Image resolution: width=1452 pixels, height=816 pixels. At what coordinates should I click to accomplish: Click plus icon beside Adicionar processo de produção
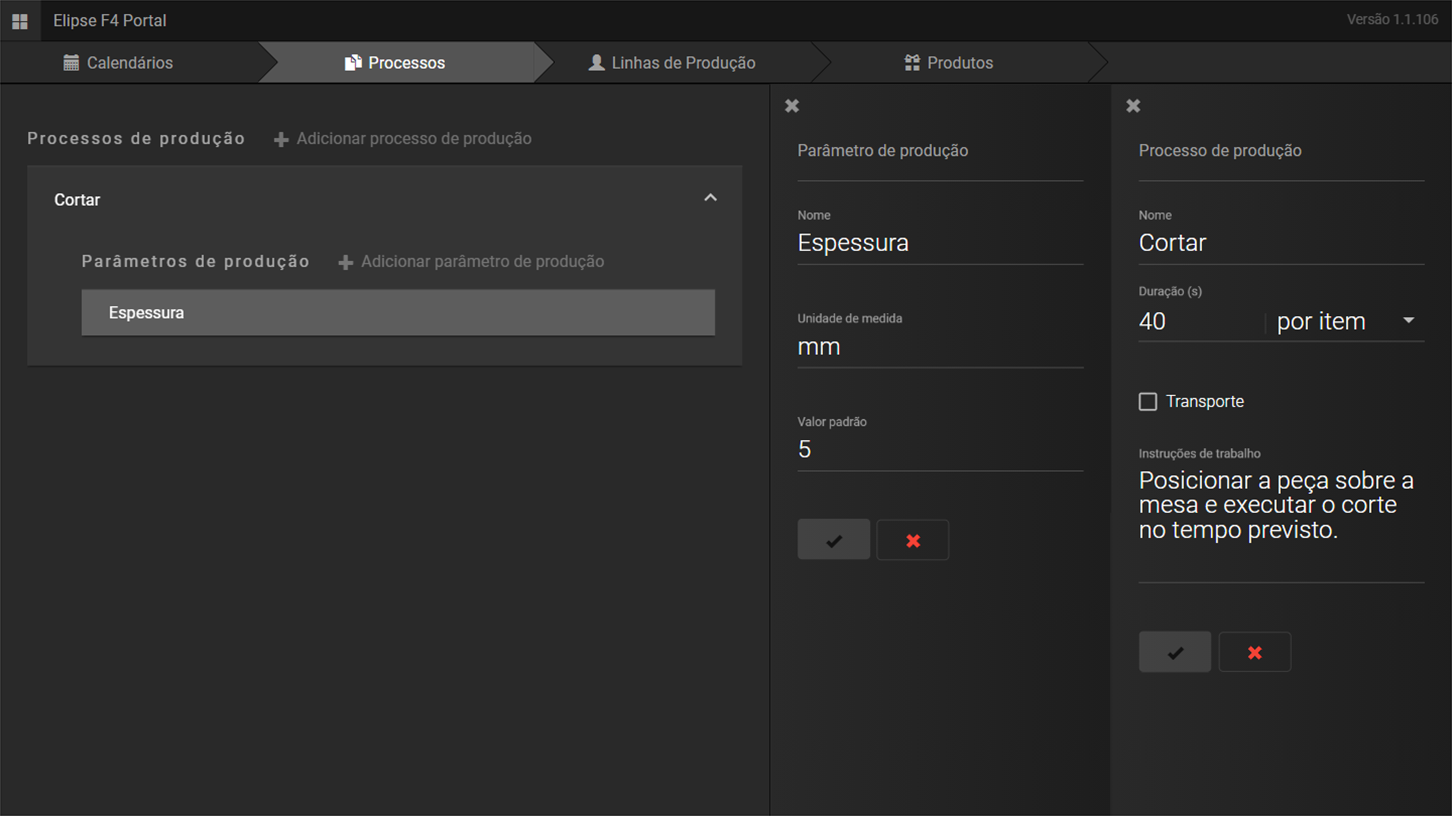tap(281, 140)
